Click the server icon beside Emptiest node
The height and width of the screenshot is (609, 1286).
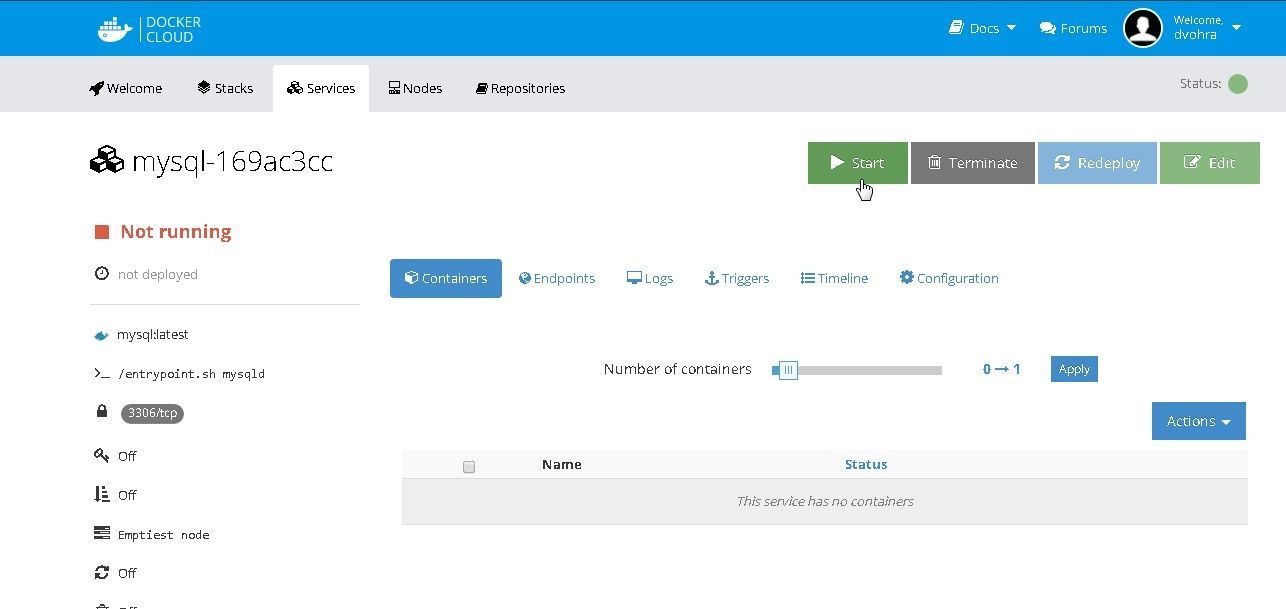101,534
